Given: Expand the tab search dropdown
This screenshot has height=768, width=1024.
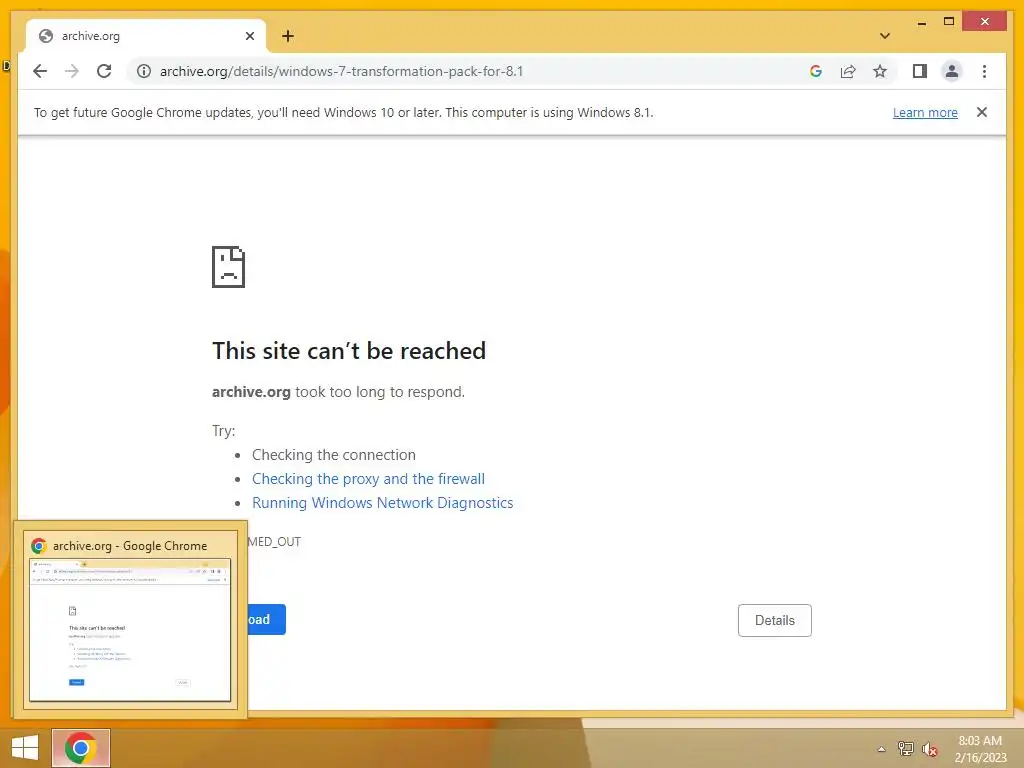Looking at the screenshot, I should coord(885,36).
